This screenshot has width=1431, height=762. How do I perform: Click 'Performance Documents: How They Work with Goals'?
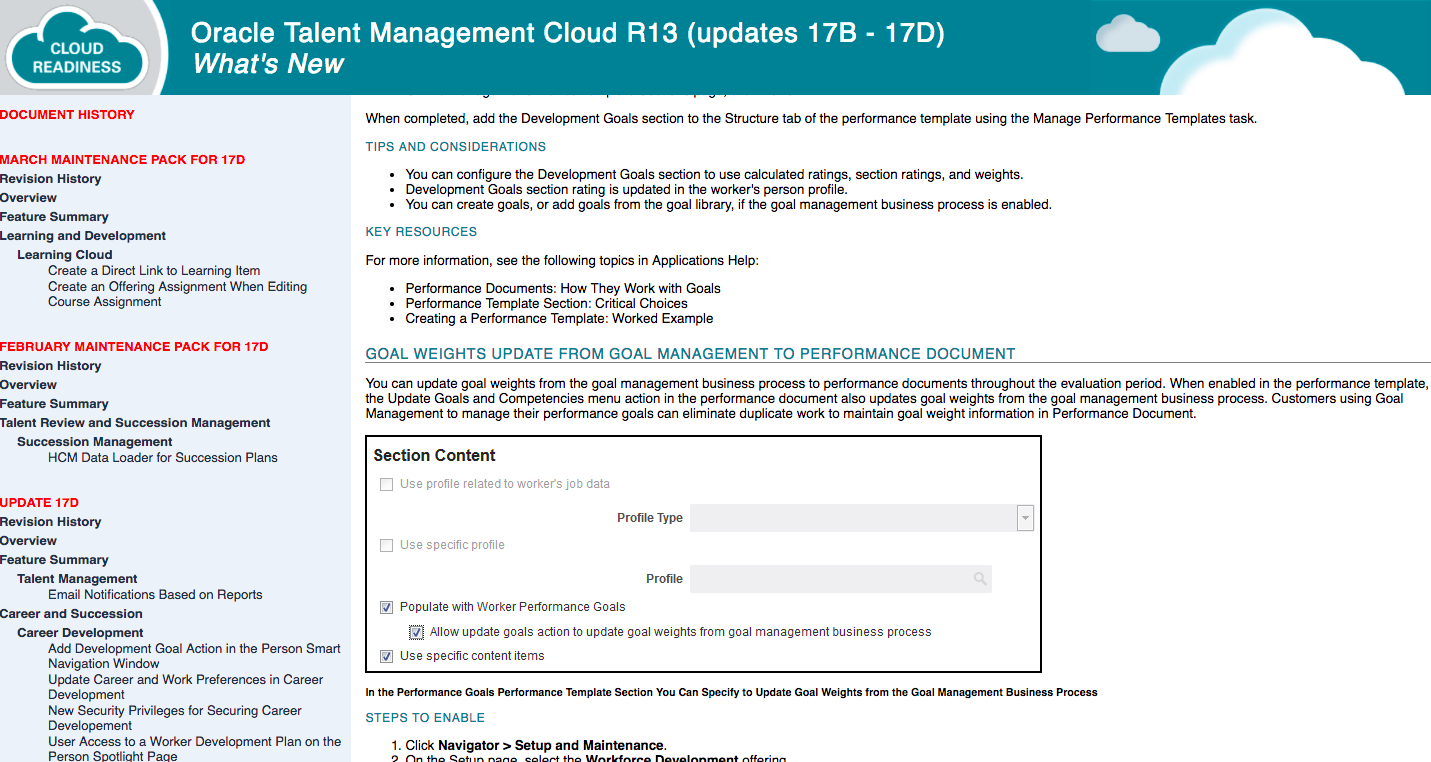click(x=563, y=289)
